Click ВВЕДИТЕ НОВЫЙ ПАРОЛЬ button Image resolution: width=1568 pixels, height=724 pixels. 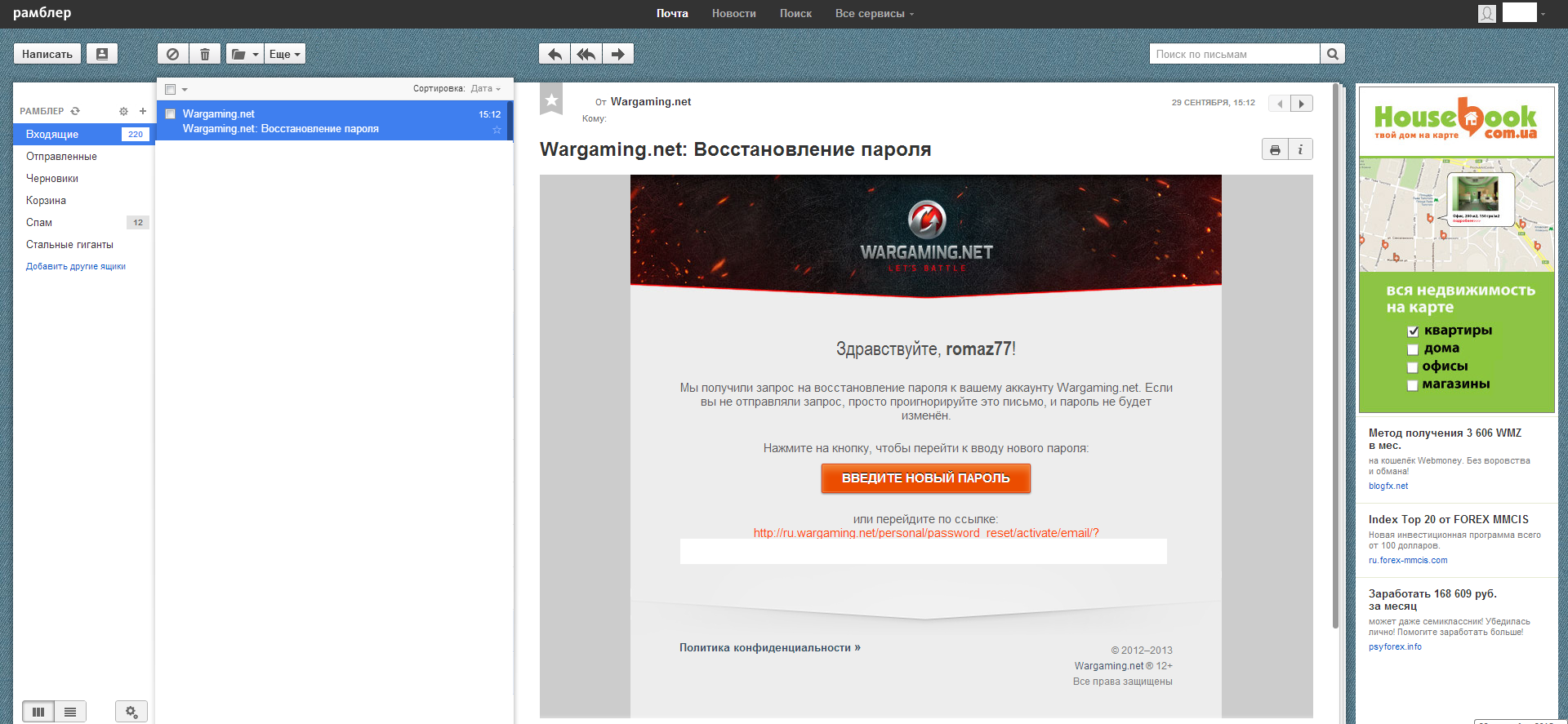point(925,478)
